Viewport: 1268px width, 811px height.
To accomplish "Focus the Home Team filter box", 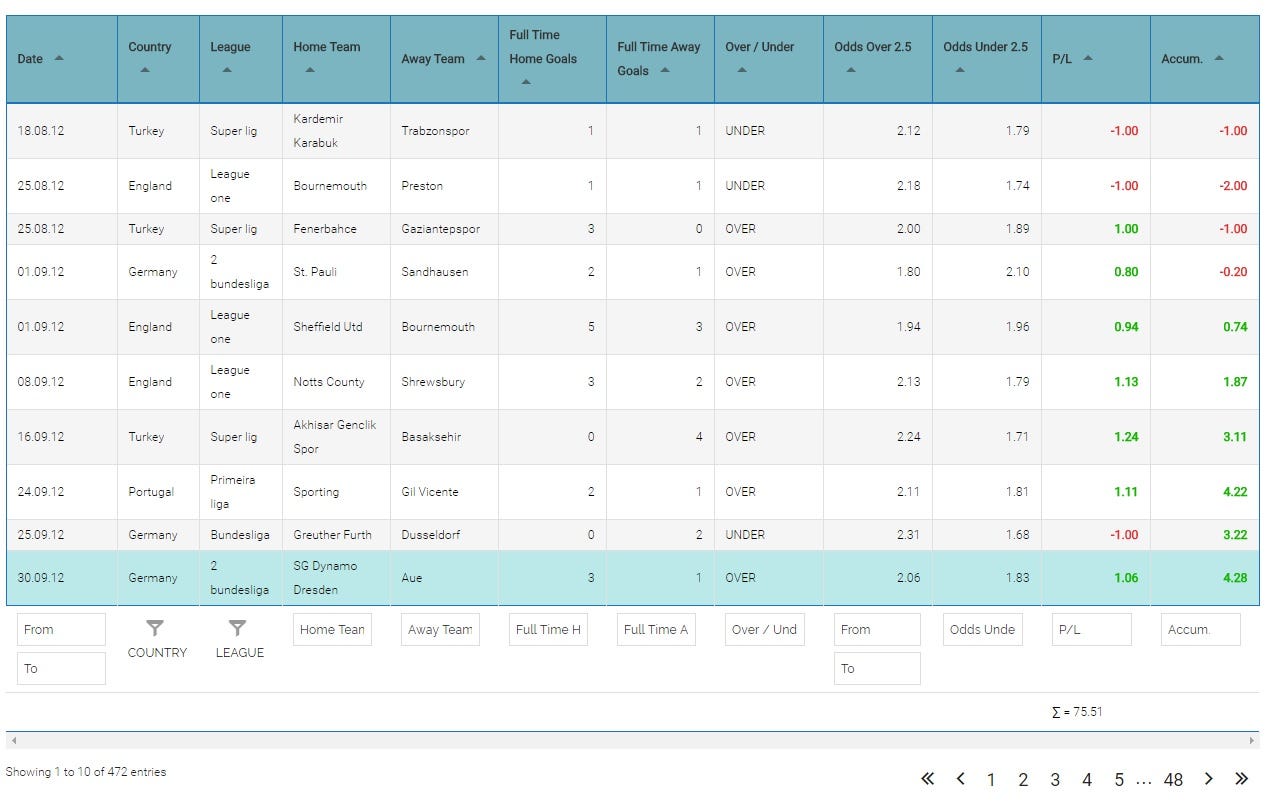I will 332,629.
